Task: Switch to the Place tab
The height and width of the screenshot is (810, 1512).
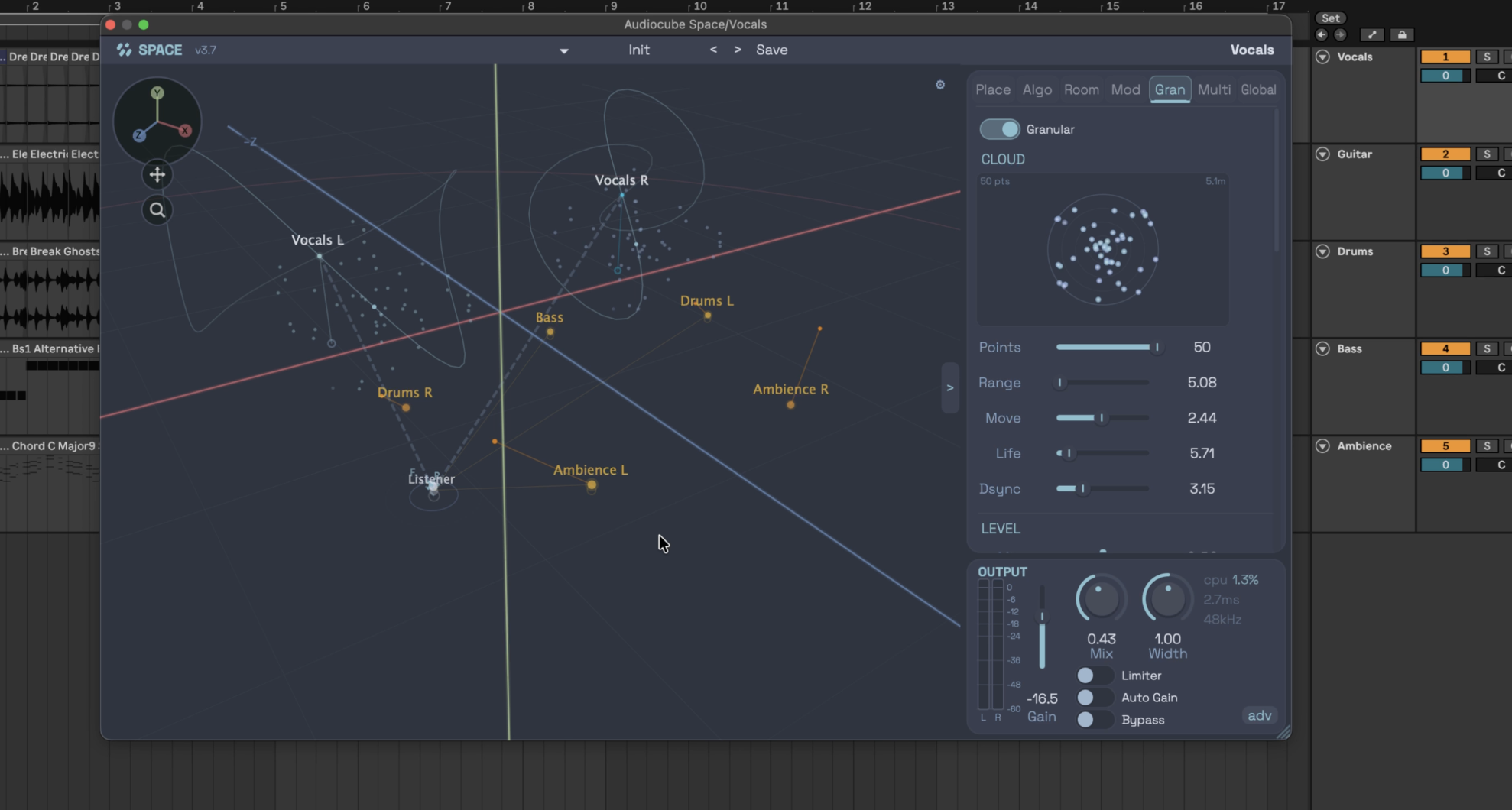Action: [x=993, y=89]
